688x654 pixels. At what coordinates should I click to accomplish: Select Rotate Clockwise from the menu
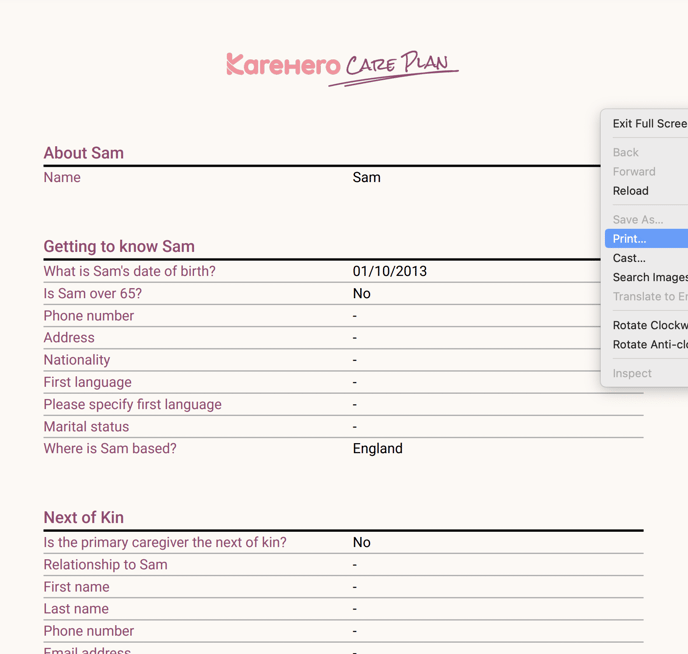[649, 325]
